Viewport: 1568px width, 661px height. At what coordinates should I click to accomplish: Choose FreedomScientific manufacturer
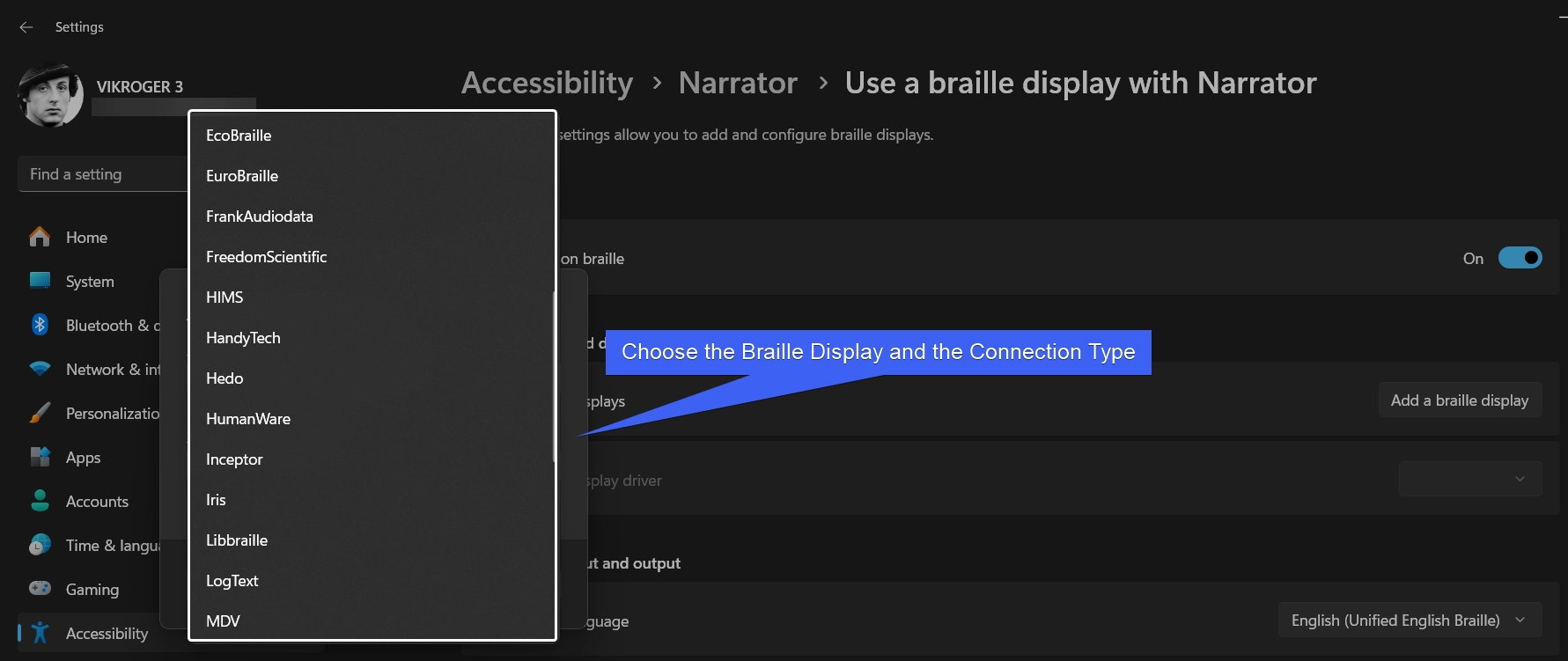(x=372, y=257)
